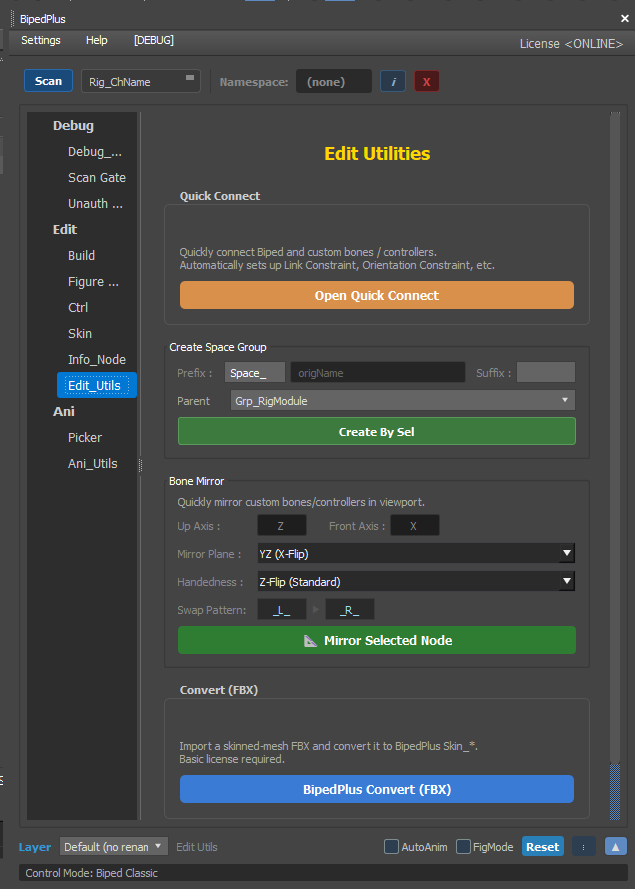This screenshot has height=889, width=635.
Task: Click the Swap Pattern _L_ field
Action: click(282, 609)
